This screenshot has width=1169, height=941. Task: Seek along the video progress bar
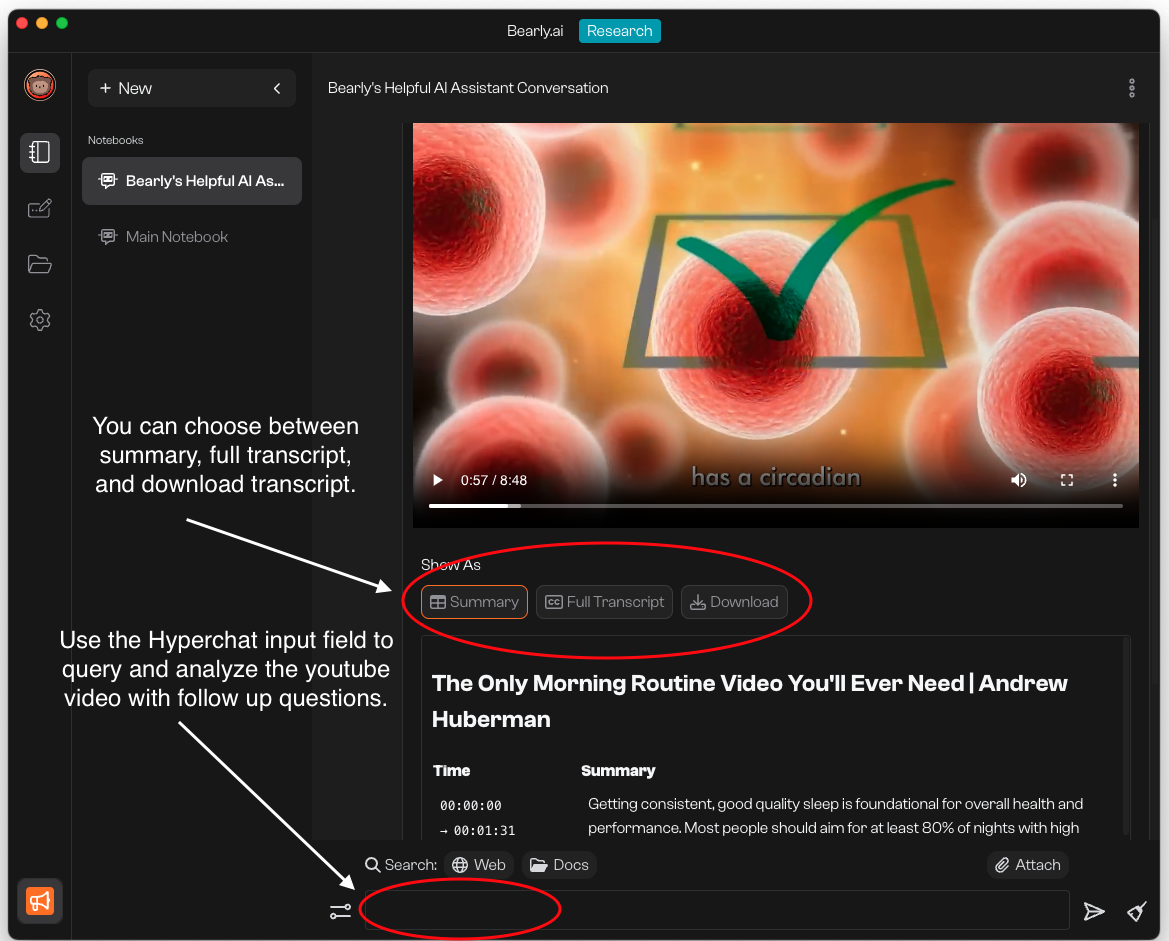click(775, 506)
